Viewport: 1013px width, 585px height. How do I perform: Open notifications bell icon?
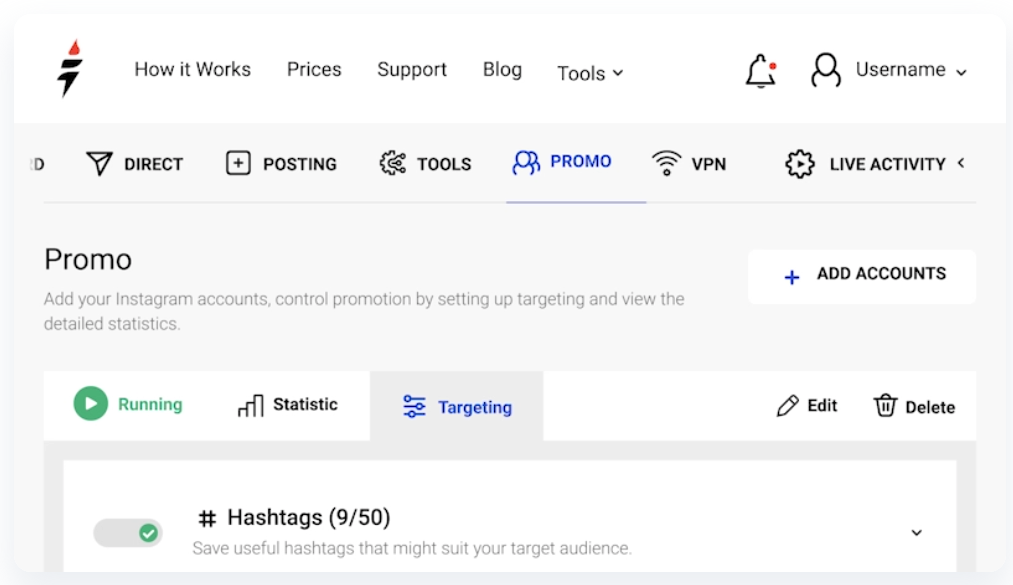(761, 70)
